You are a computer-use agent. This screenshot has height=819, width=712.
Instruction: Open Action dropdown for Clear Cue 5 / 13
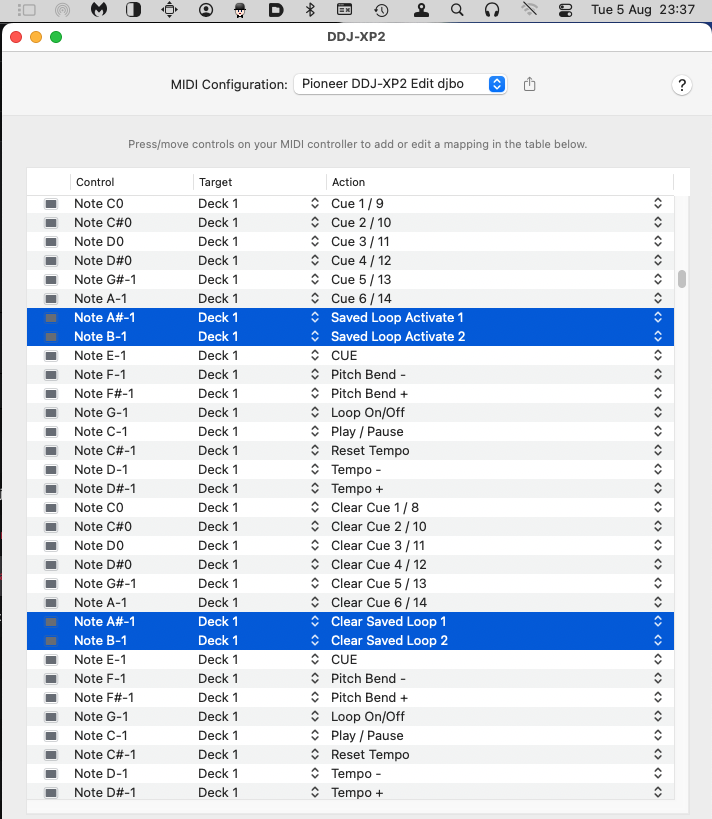(x=657, y=584)
